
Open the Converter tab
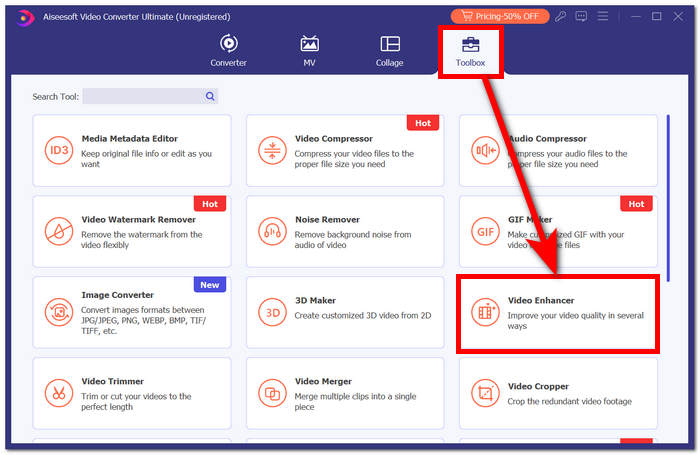(228, 50)
